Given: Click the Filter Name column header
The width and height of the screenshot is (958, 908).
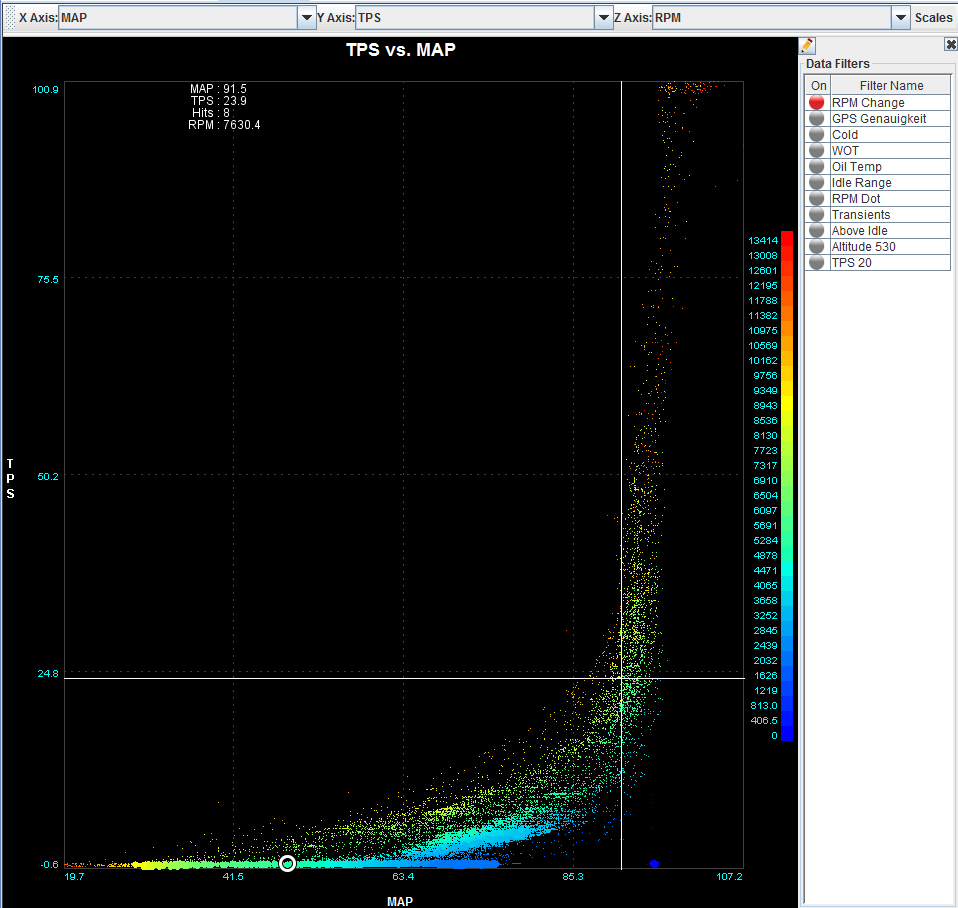Looking at the screenshot, I should click(891, 86).
